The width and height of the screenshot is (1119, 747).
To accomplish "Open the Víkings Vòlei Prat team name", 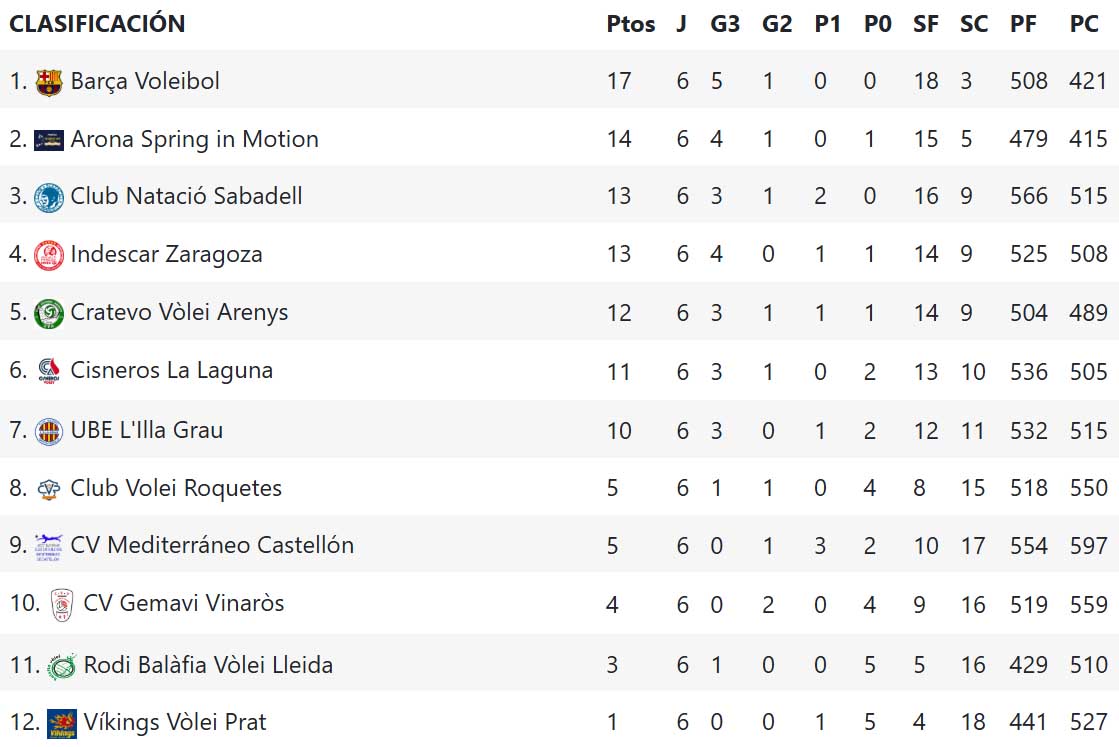I will [175, 722].
